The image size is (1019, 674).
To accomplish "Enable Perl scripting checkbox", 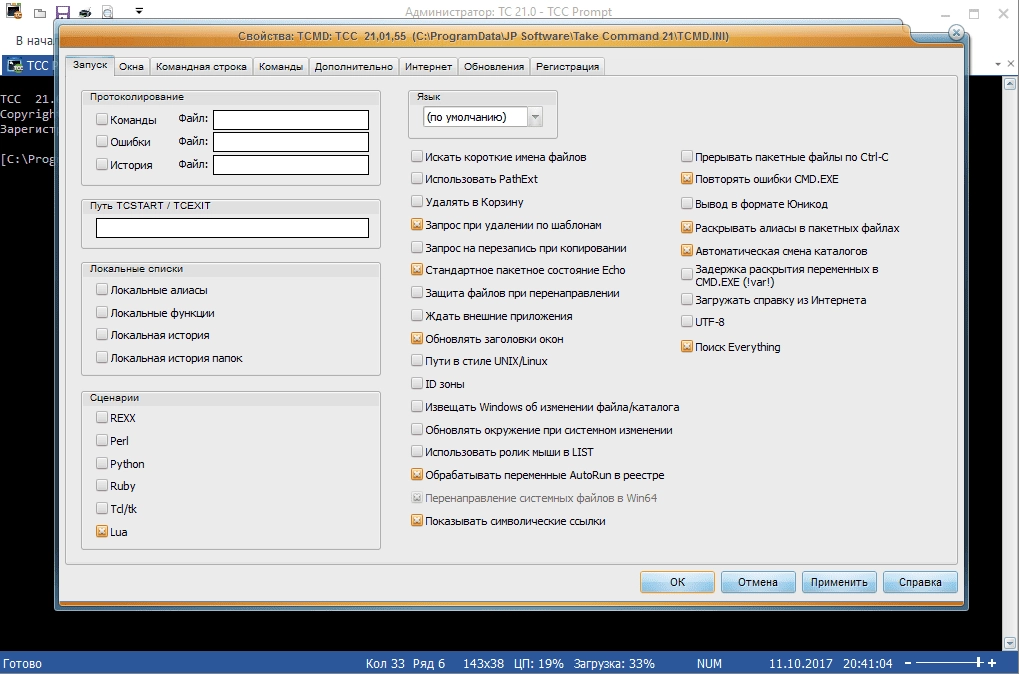I will click(x=102, y=441).
